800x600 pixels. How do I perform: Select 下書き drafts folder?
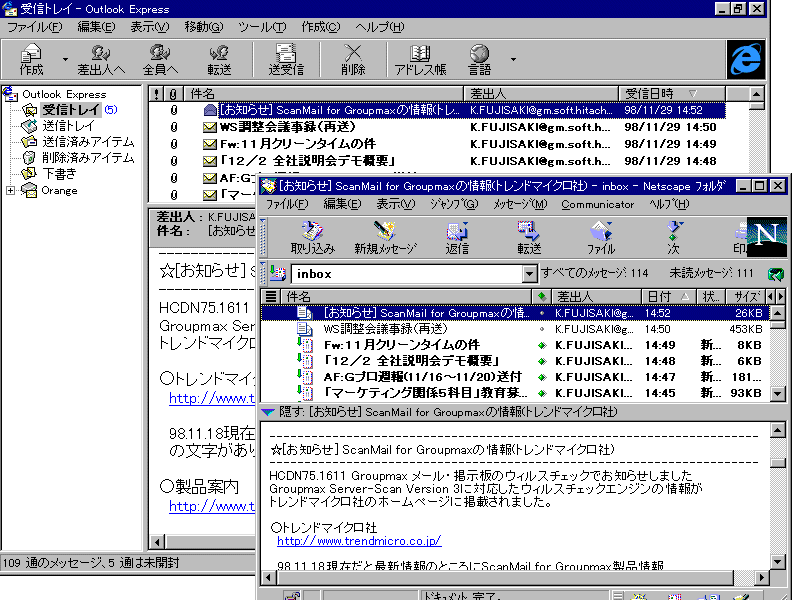59,174
